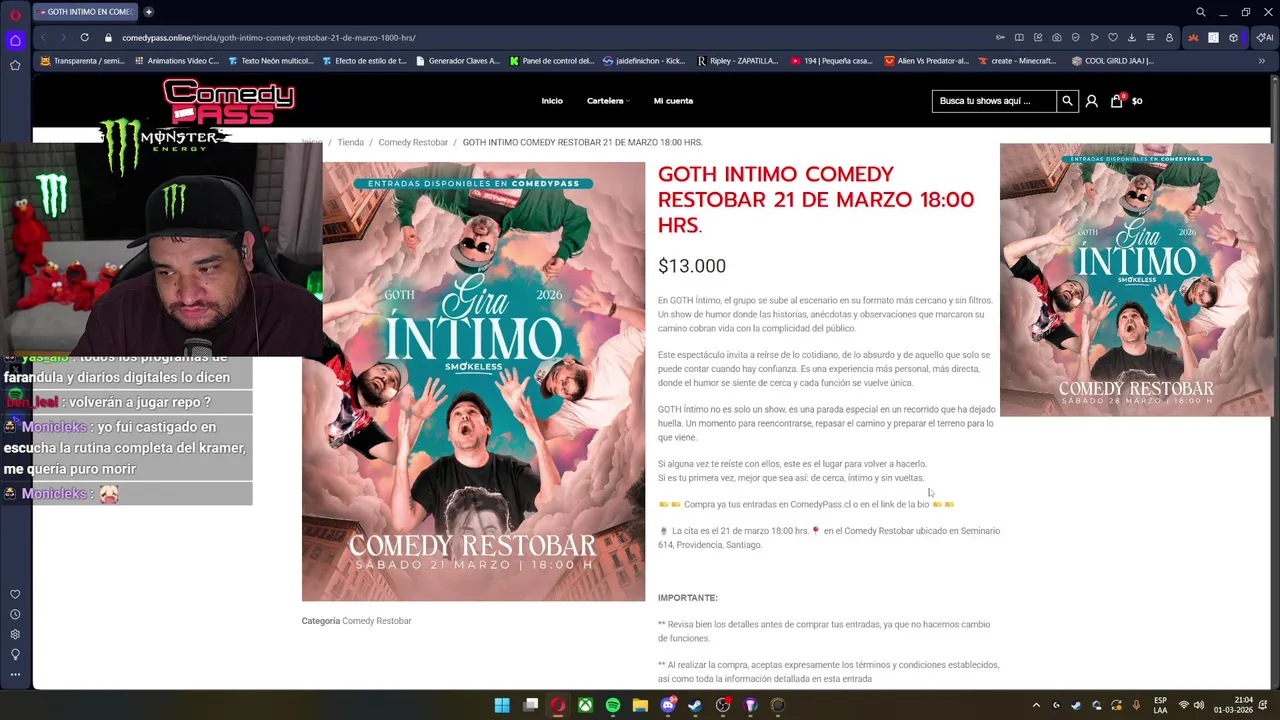Click the send flow arrow icon
The width and height of the screenshot is (1280, 720).
[1095, 37]
